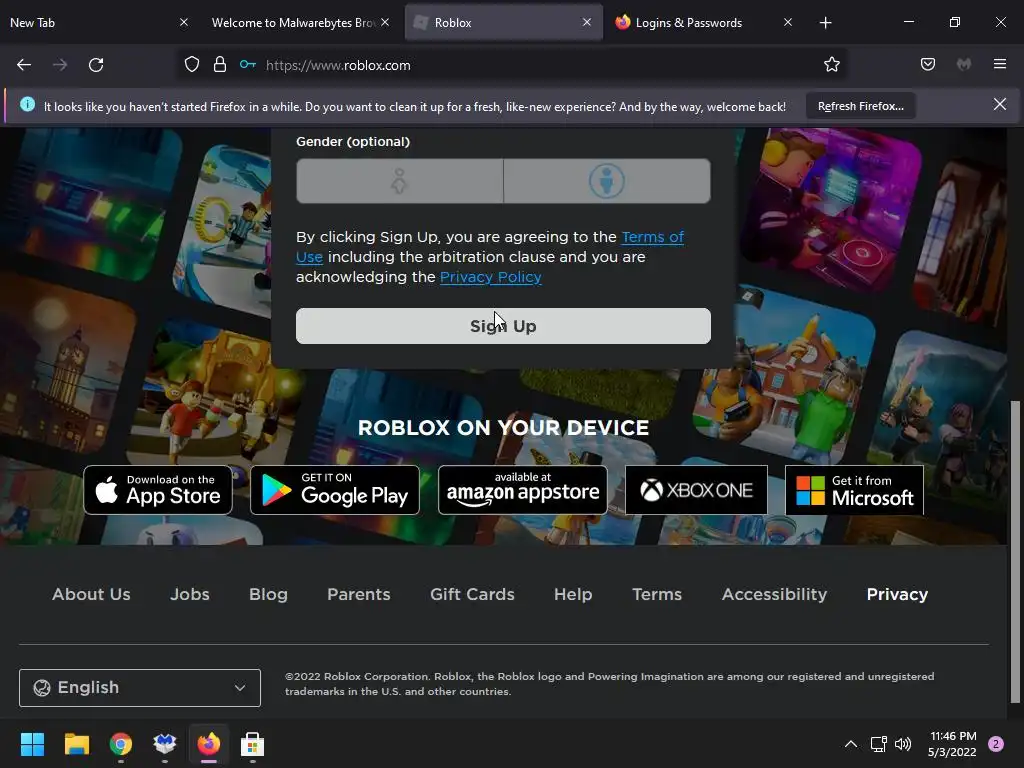Screen dimensions: 1024x768
Task: Click the Sign Up button
Action: (x=503, y=326)
